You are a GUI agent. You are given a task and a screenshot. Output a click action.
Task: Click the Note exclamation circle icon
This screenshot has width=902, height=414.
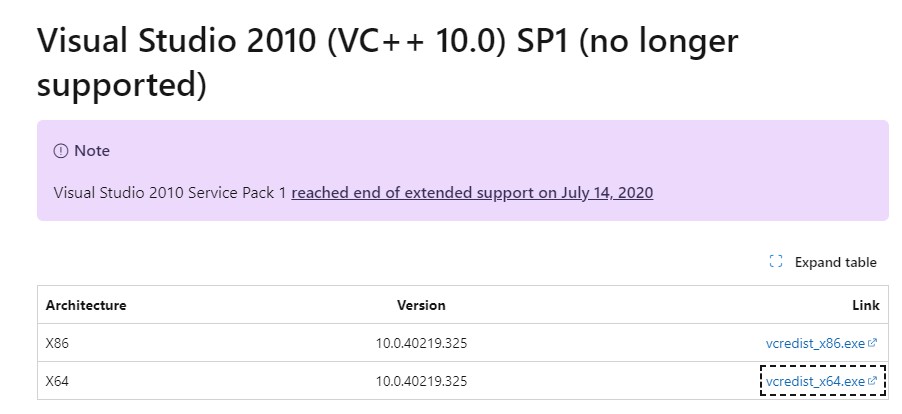click(60, 151)
